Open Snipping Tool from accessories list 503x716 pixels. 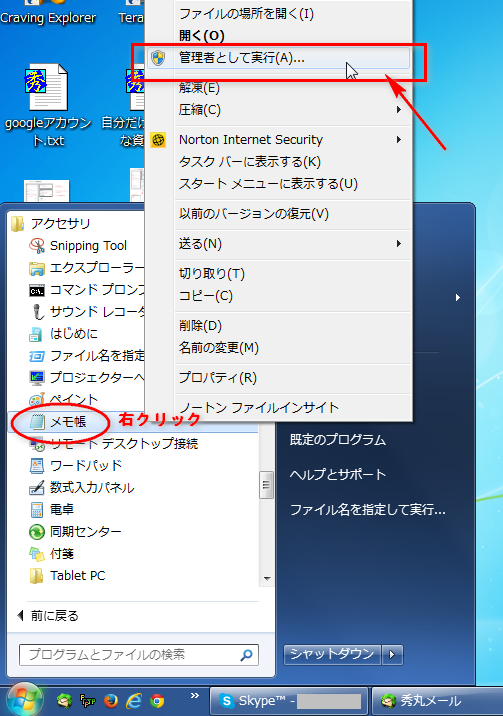(x=79, y=246)
